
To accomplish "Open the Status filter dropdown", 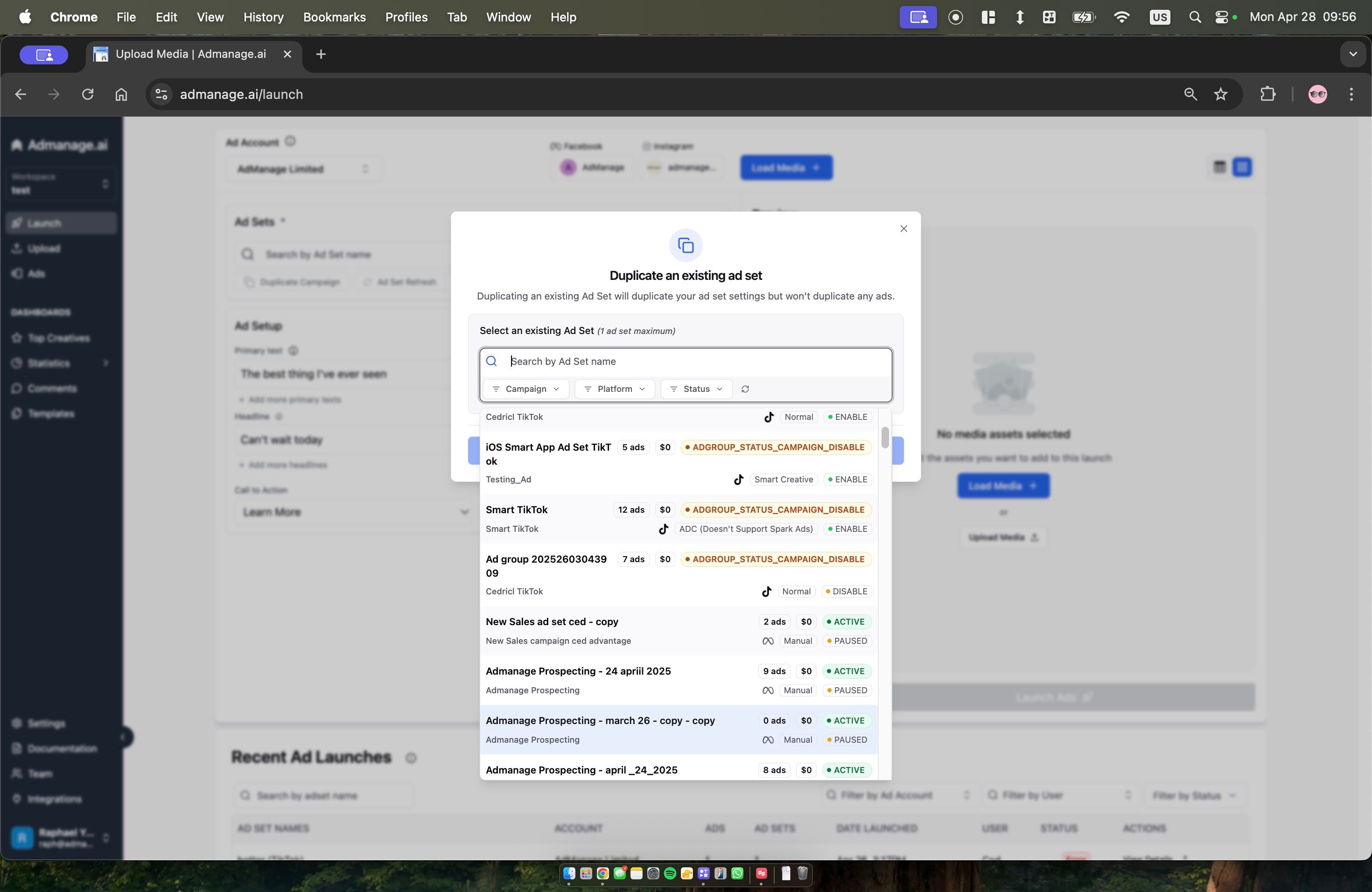I will [696, 389].
